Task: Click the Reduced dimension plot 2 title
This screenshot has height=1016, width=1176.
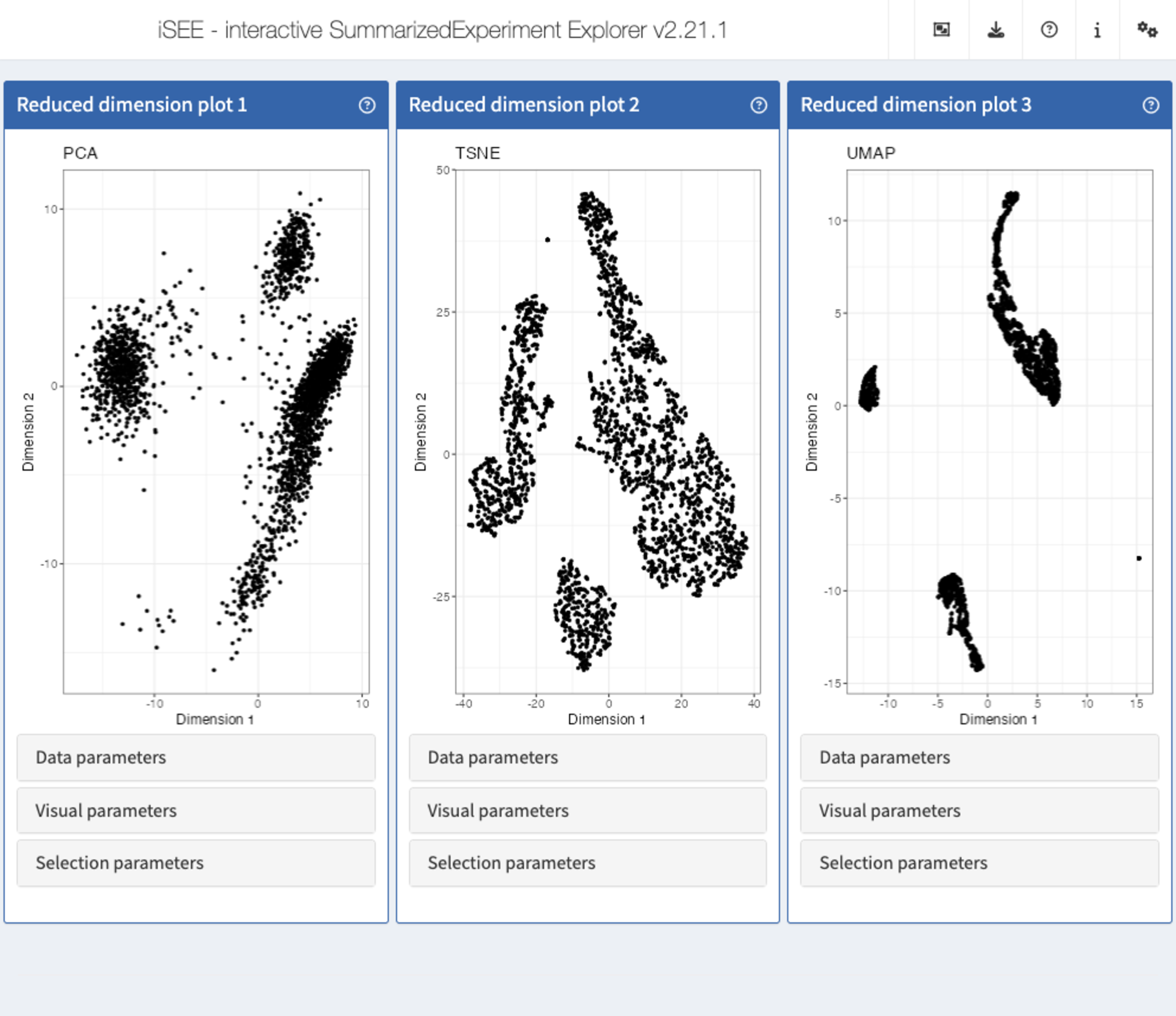Action: tap(524, 105)
